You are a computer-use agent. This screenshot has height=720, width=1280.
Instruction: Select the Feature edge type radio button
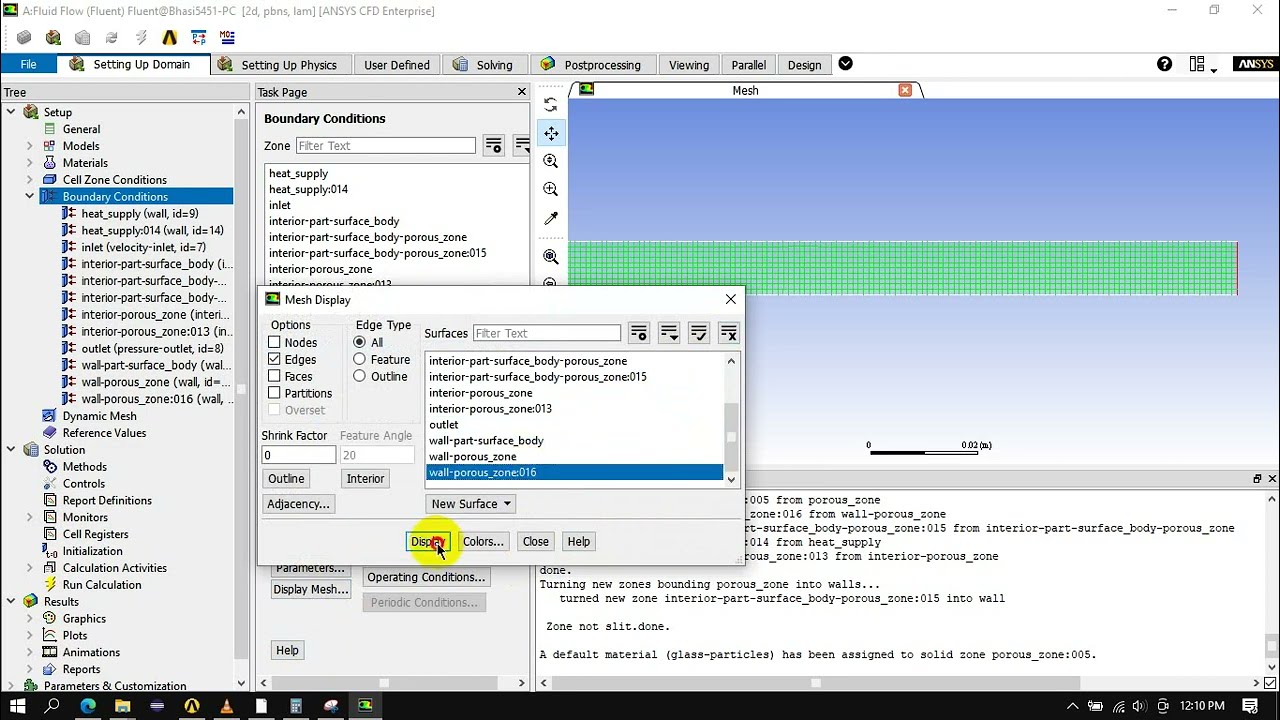359,359
